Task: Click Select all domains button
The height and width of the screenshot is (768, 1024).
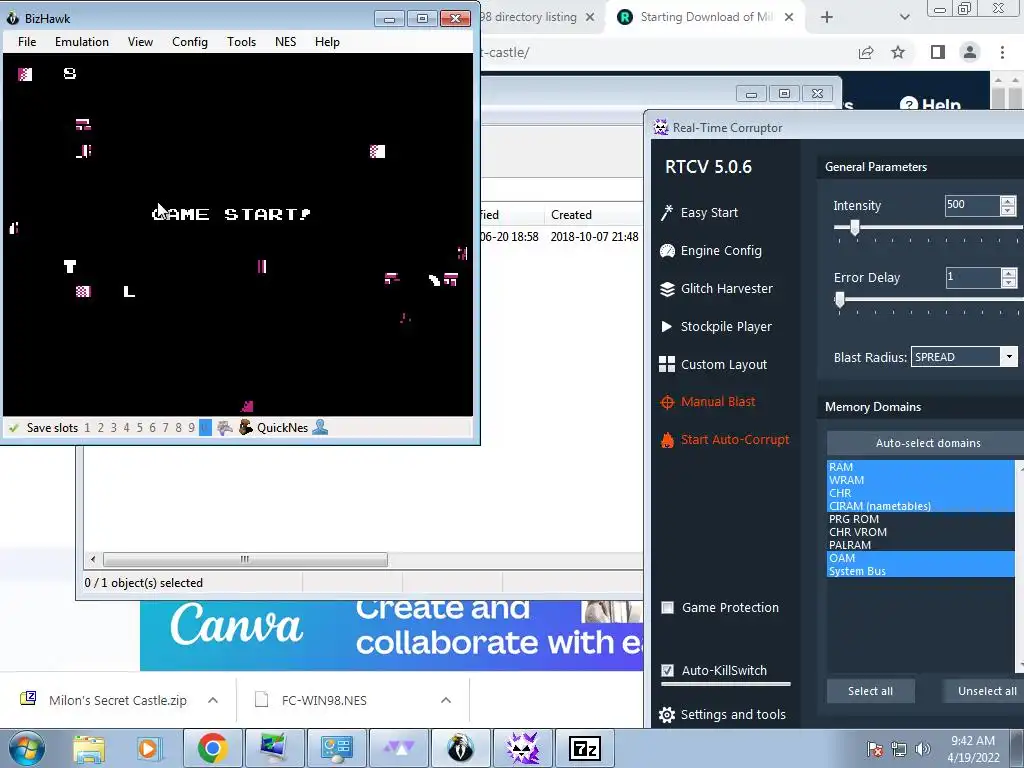Action: pos(870,691)
